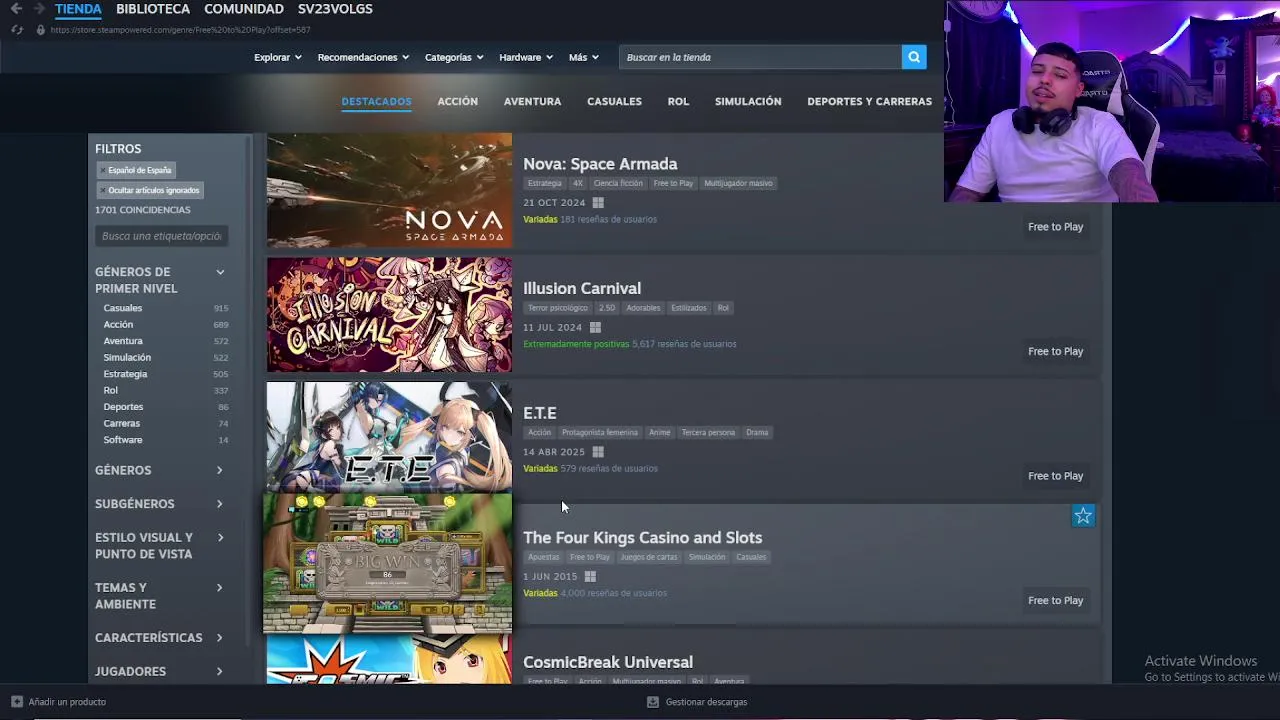This screenshot has width=1280, height=720.
Task: Expand the Subgéneros filter section
Action: 219,504
